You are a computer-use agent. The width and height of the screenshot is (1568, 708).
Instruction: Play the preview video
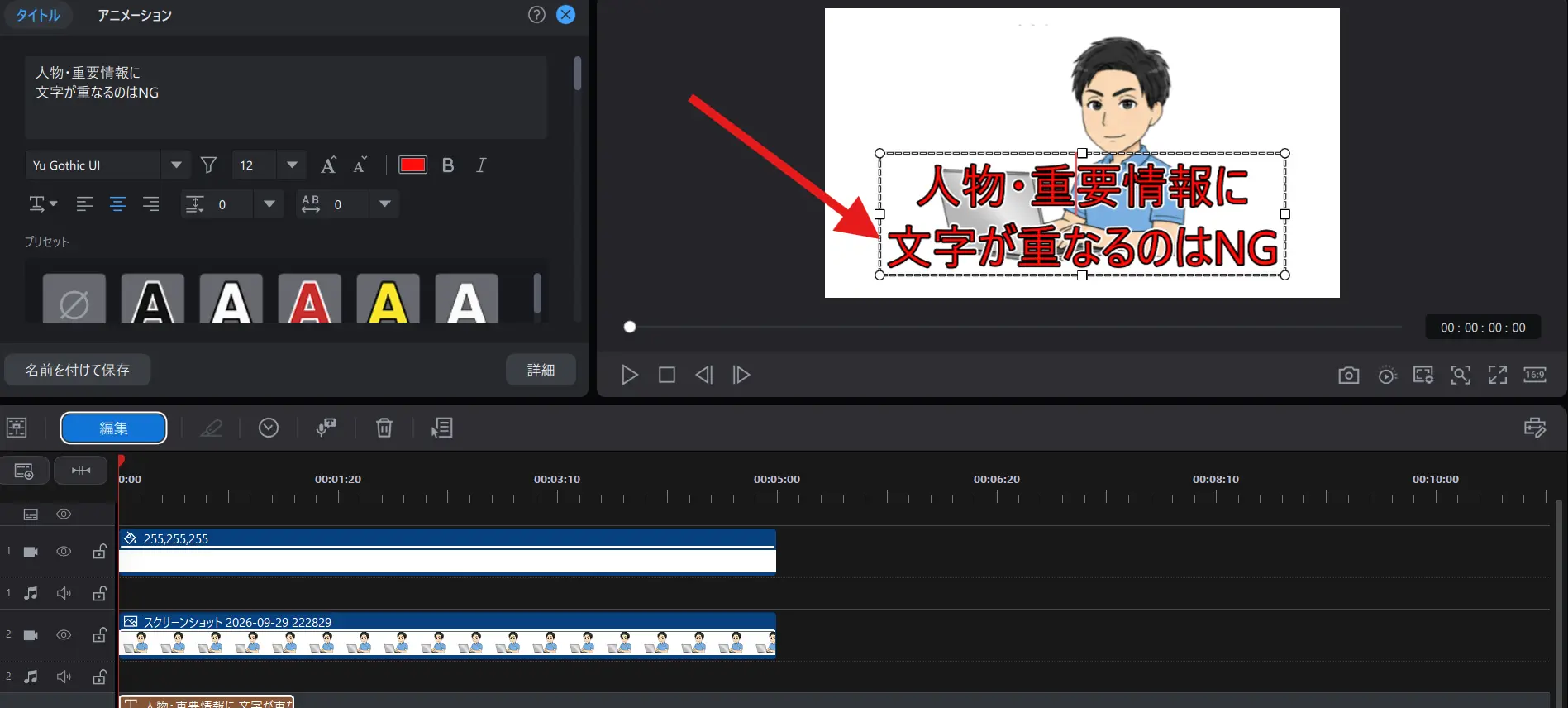(629, 376)
